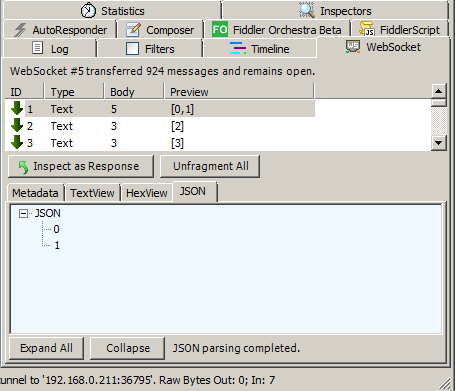Open the TextView sub-tab

tap(92, 193)
